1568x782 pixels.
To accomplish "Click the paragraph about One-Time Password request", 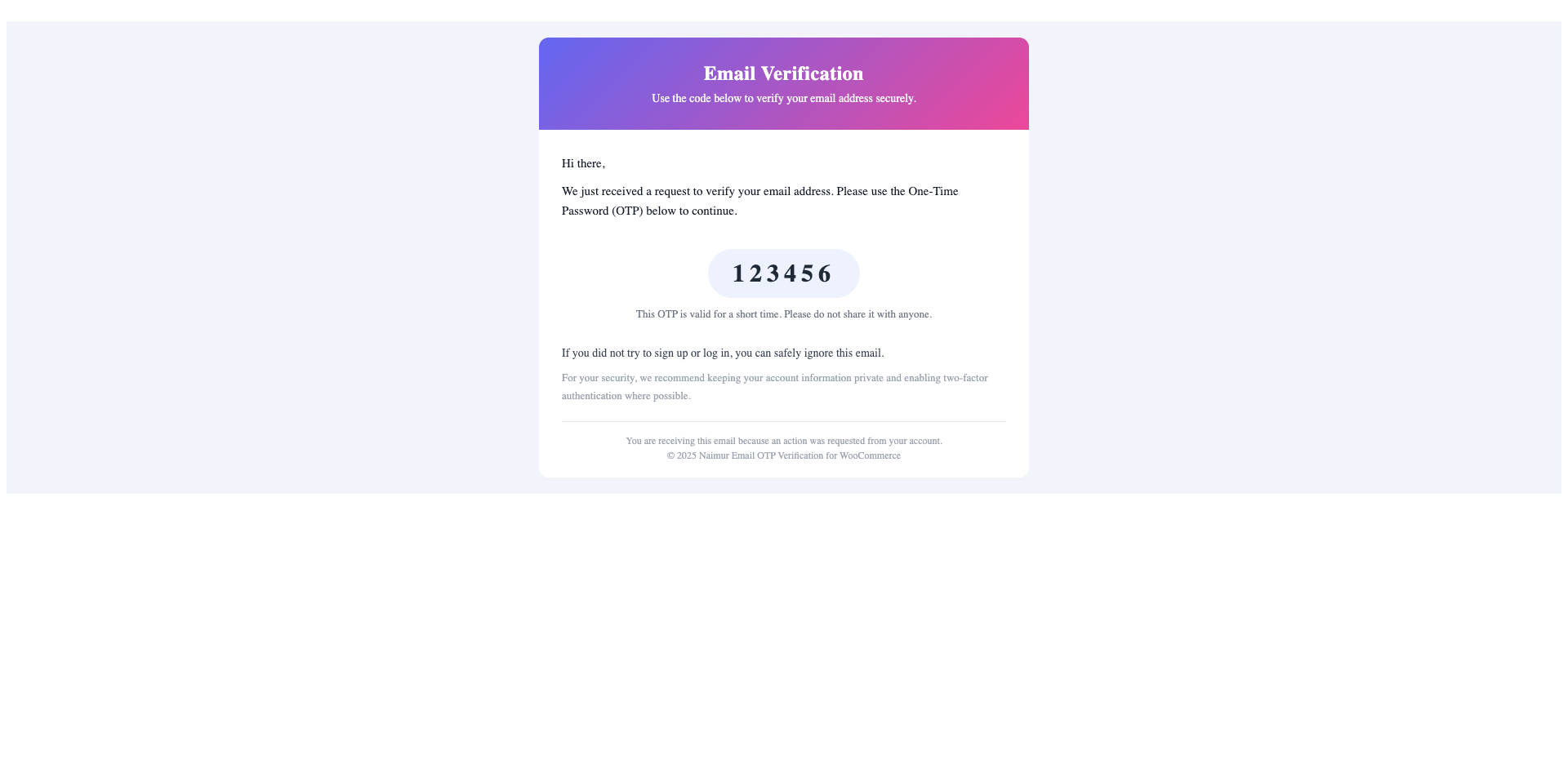I will click(759, 201).
